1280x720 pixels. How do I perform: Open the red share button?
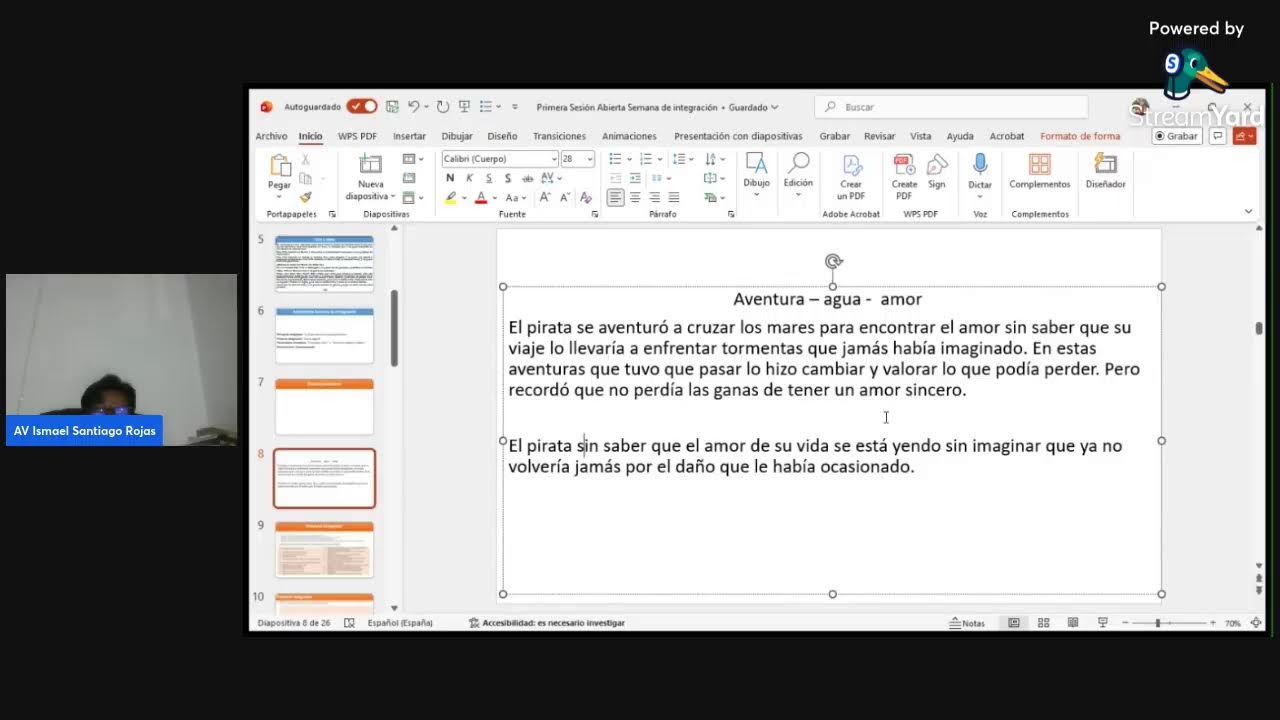click(1244, 136)
